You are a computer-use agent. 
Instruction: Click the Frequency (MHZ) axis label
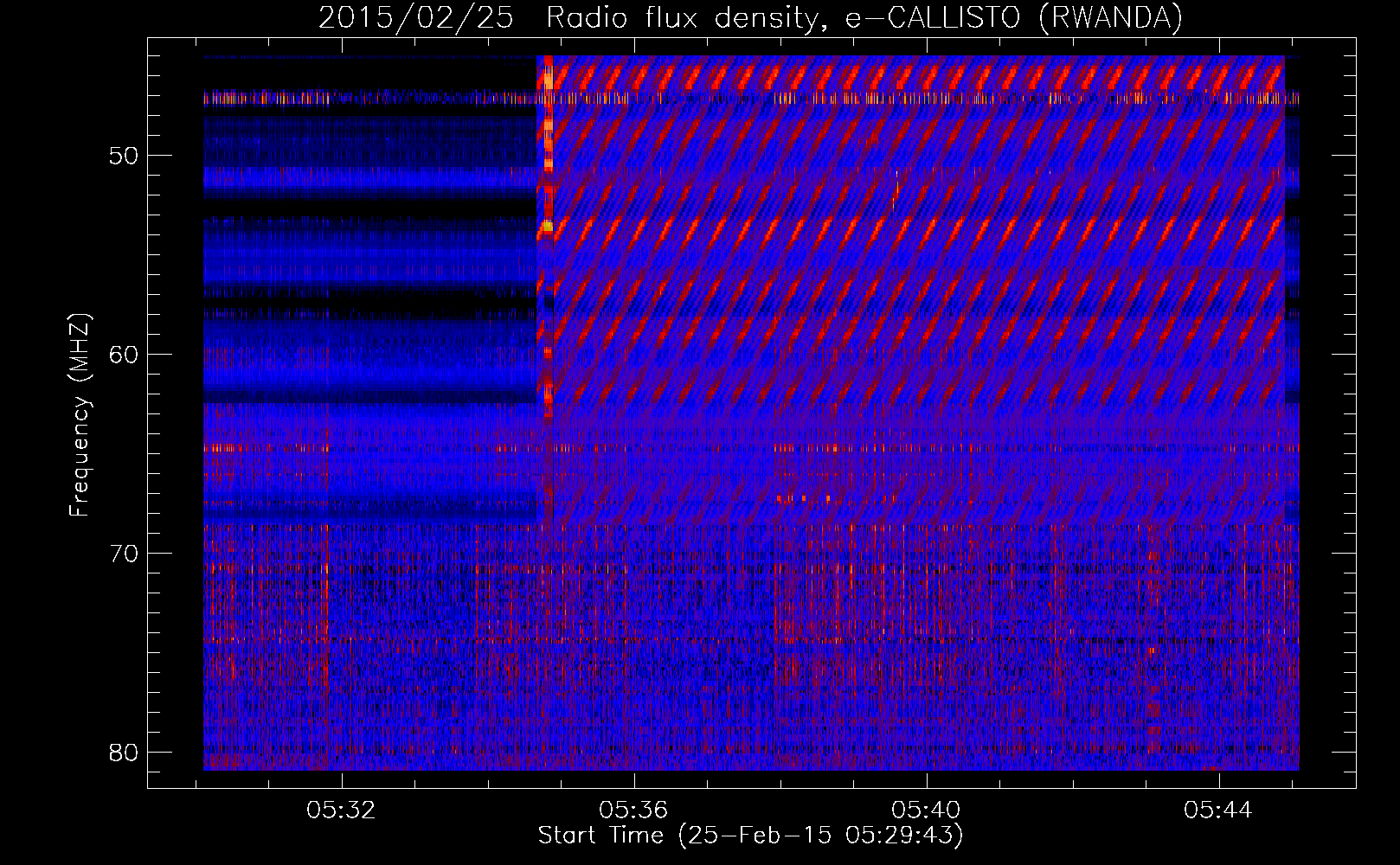pos(80,415)
